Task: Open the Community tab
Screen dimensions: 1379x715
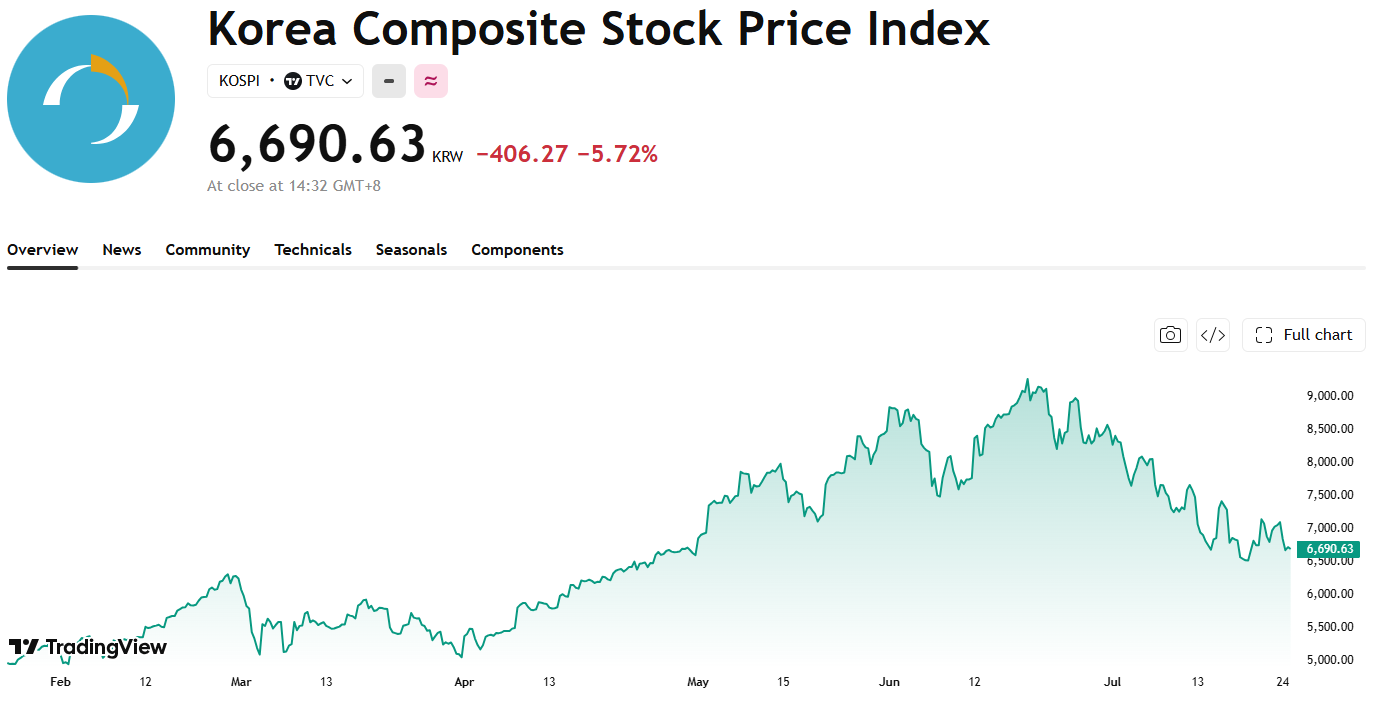Action: pyautogui.click(x=208, y=250)
